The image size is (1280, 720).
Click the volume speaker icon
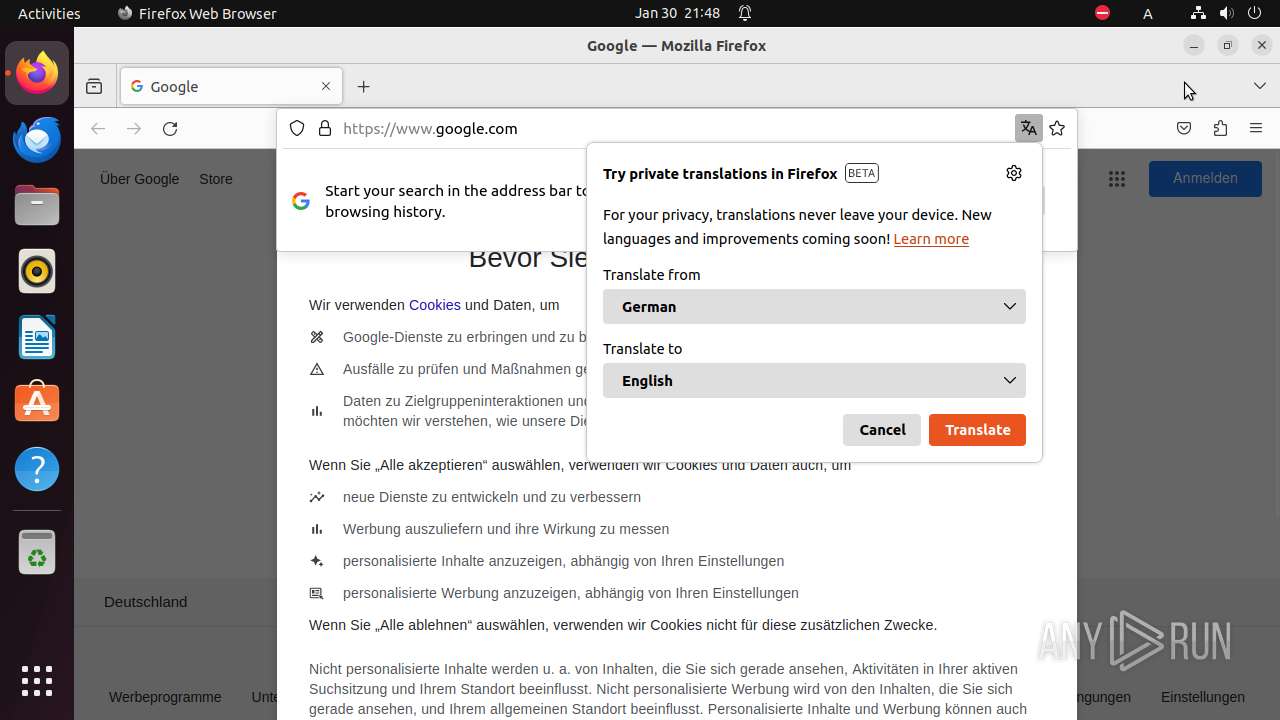point(1227,13)
